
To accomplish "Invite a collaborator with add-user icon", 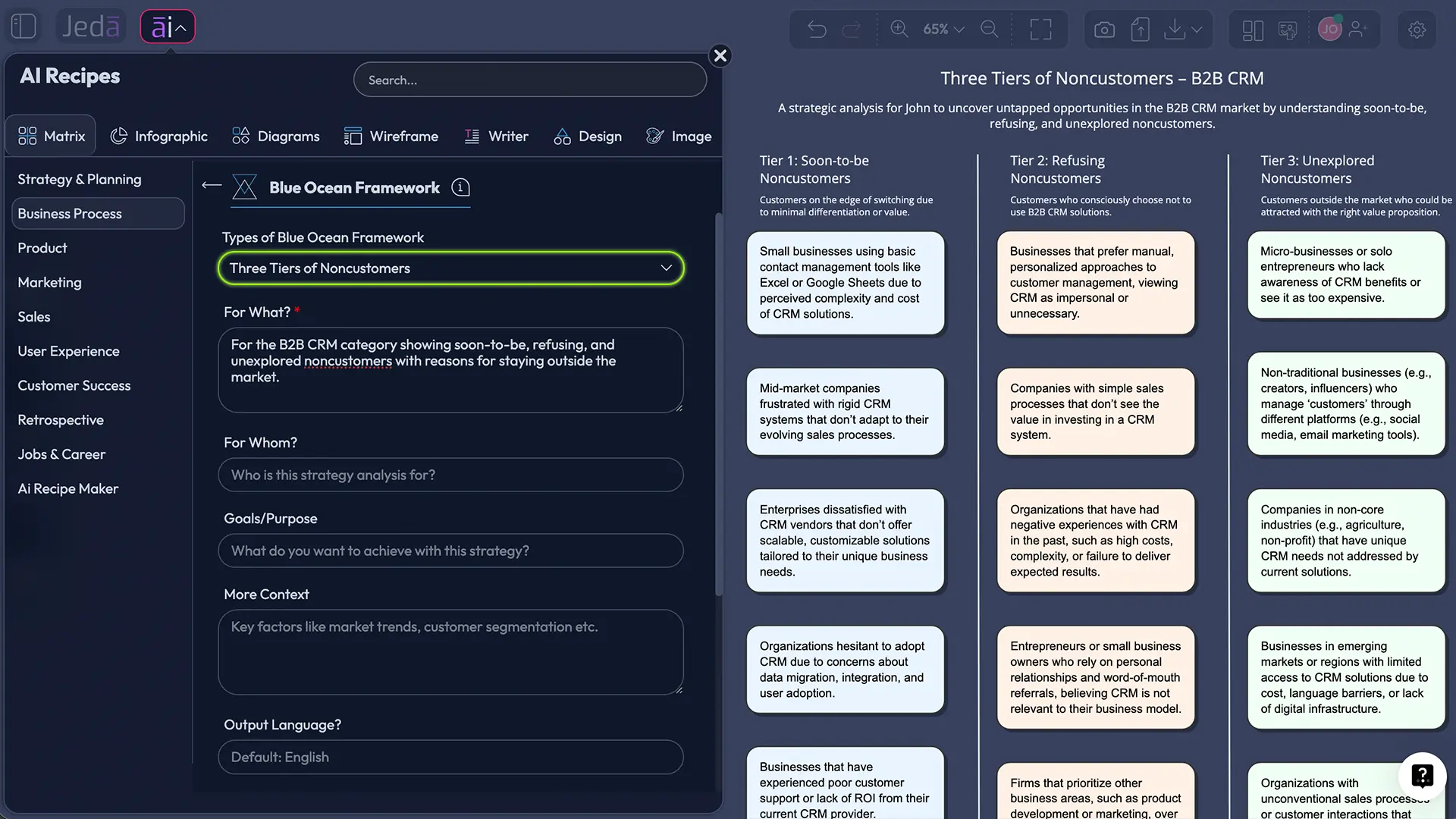I will click(x=1358, y=30).
